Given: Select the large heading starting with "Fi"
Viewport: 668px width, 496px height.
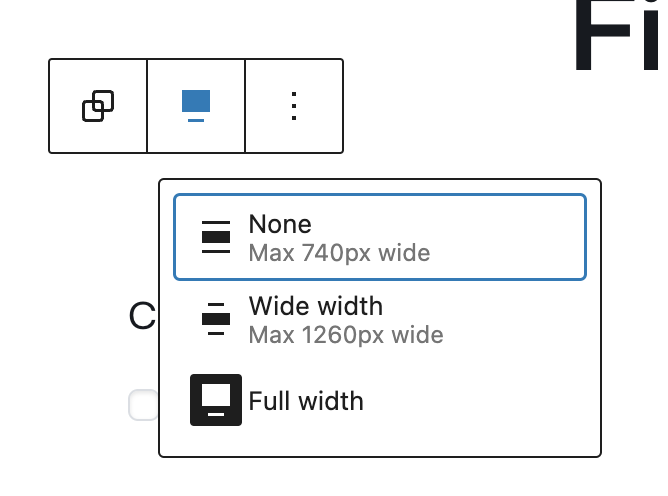Looking at the screenshot, I should click(616, 36).
